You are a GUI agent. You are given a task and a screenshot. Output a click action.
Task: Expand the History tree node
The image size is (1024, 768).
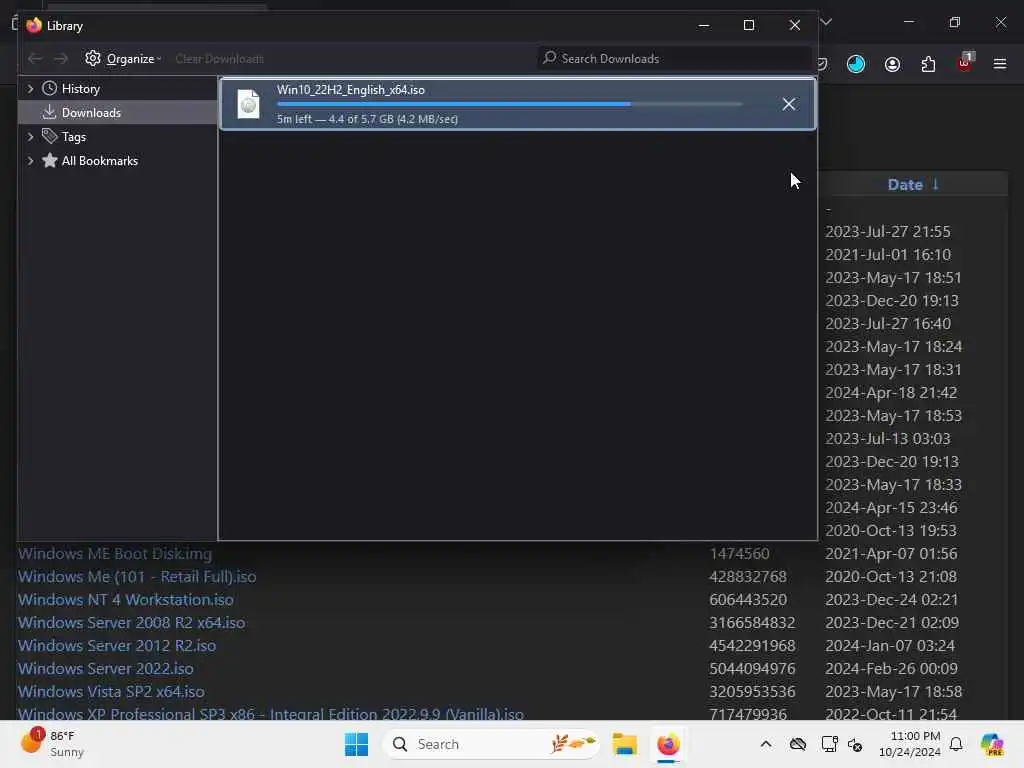point(30,89)
